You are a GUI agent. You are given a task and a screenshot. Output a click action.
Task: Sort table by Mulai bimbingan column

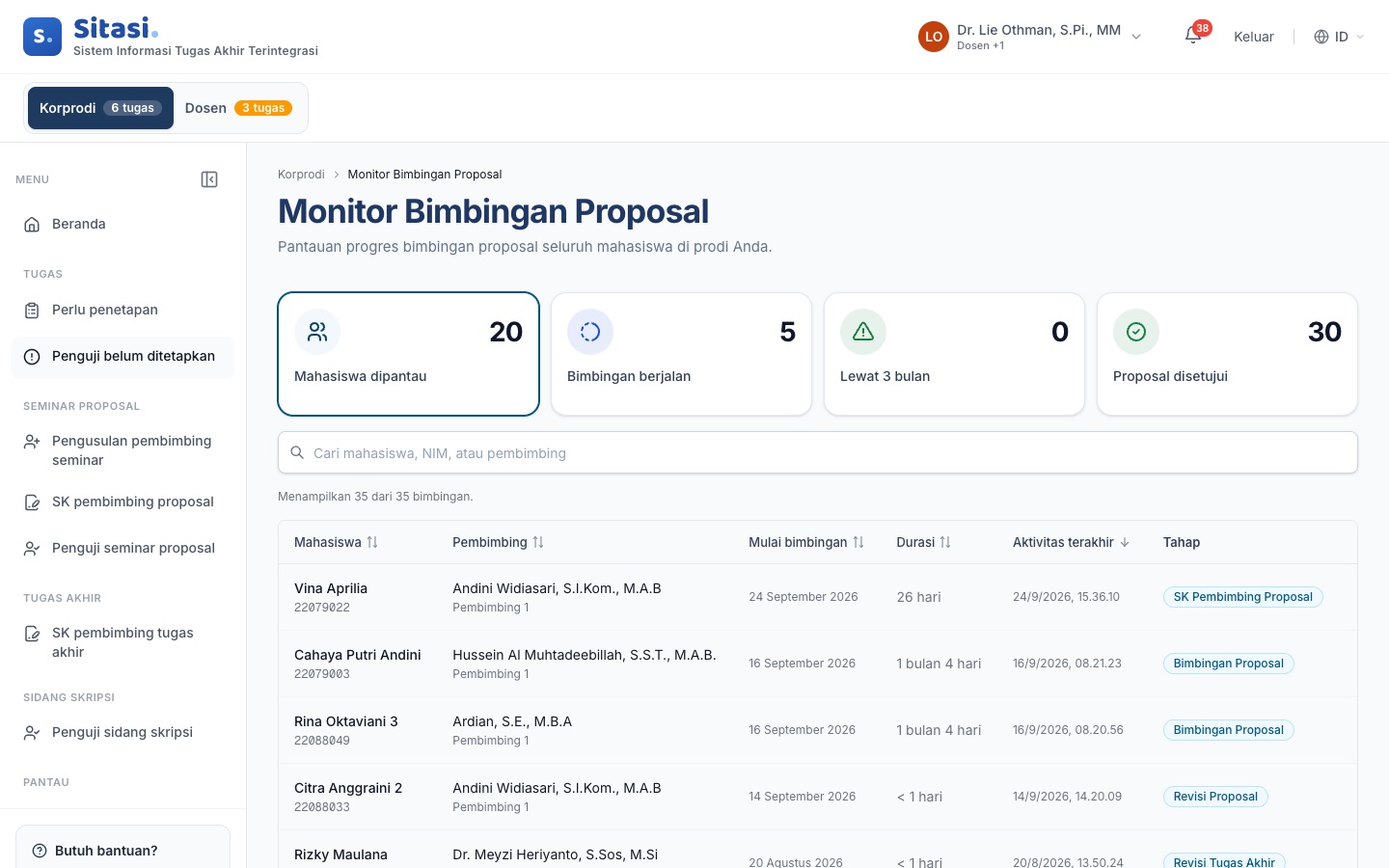click(x=806, y=542)
